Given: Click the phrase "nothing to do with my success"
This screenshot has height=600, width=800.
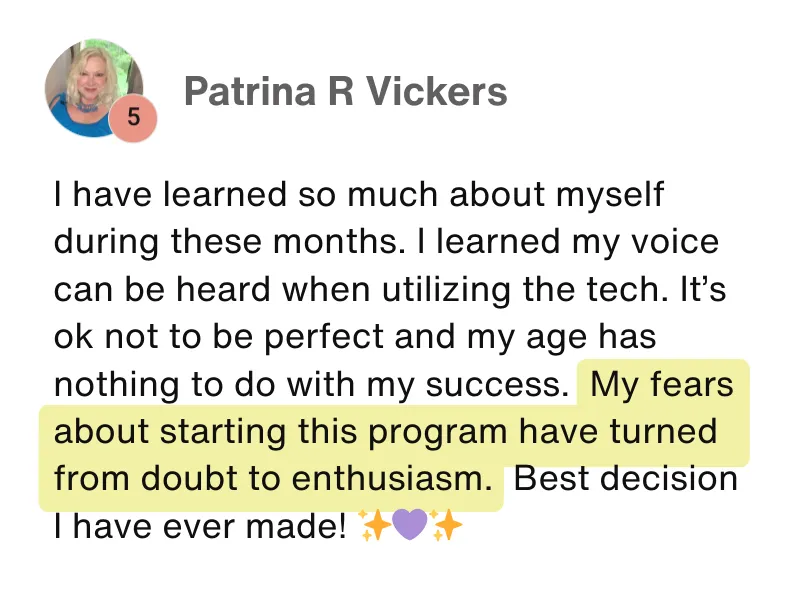Looking at the screenshot, I should [x=310, y=384].
